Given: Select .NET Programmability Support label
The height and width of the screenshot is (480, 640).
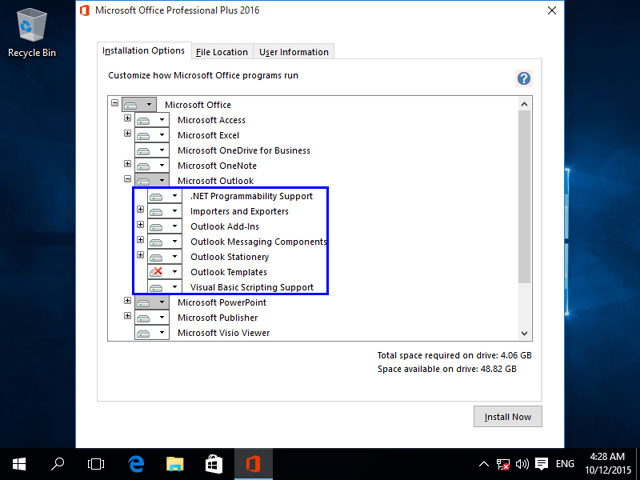Looking at the screenshot, I should click(x=251, y=196).
